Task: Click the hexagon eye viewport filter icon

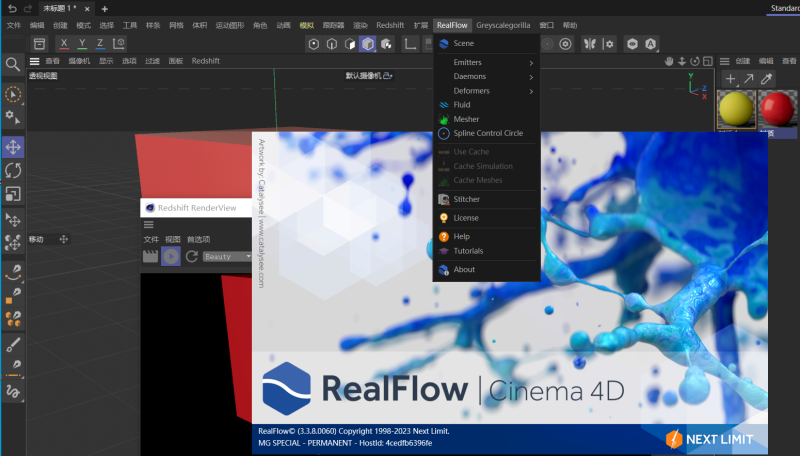Action: tap(632, 44)
